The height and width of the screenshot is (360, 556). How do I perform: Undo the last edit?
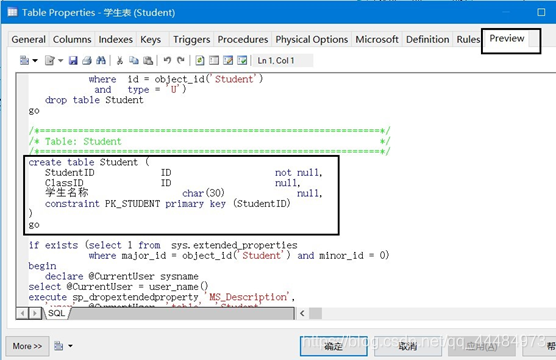tap(167, 61)
